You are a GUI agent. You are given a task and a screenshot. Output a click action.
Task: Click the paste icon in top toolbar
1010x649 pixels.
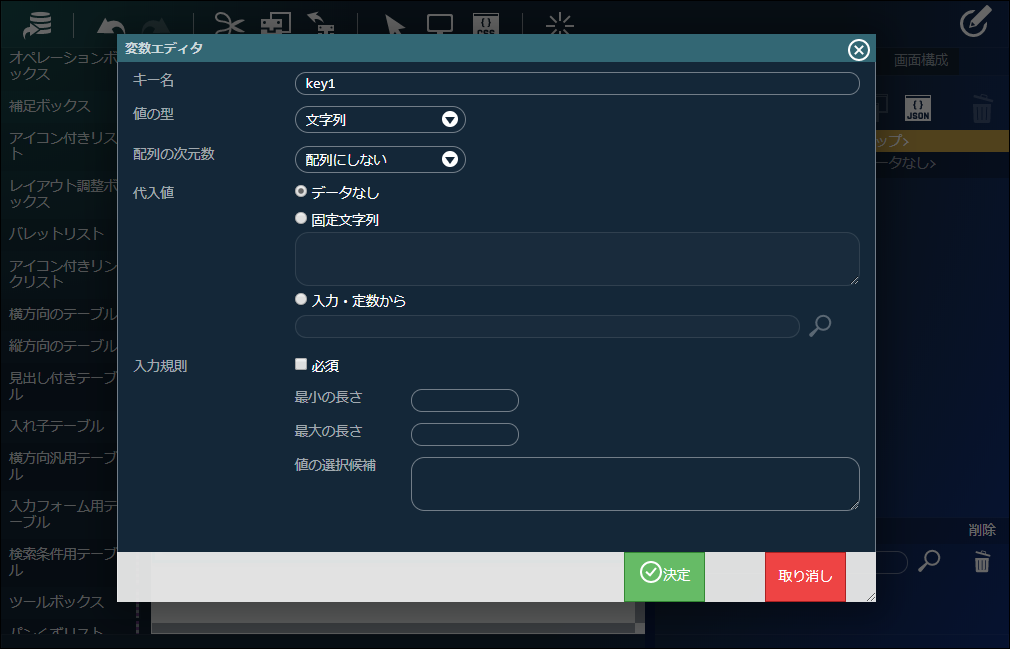pos(321,23)
